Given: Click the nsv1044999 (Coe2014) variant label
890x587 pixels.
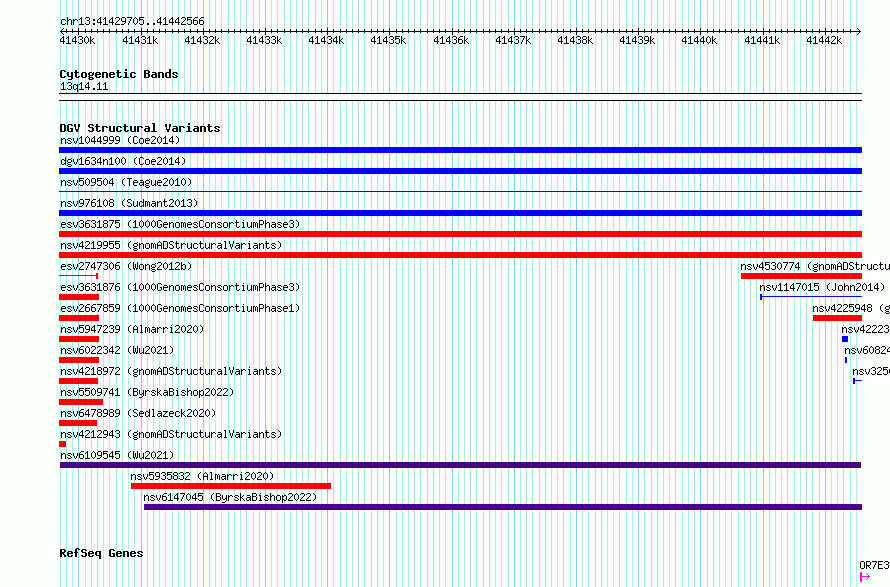Looking at the screenshot, I should (120, 140).
